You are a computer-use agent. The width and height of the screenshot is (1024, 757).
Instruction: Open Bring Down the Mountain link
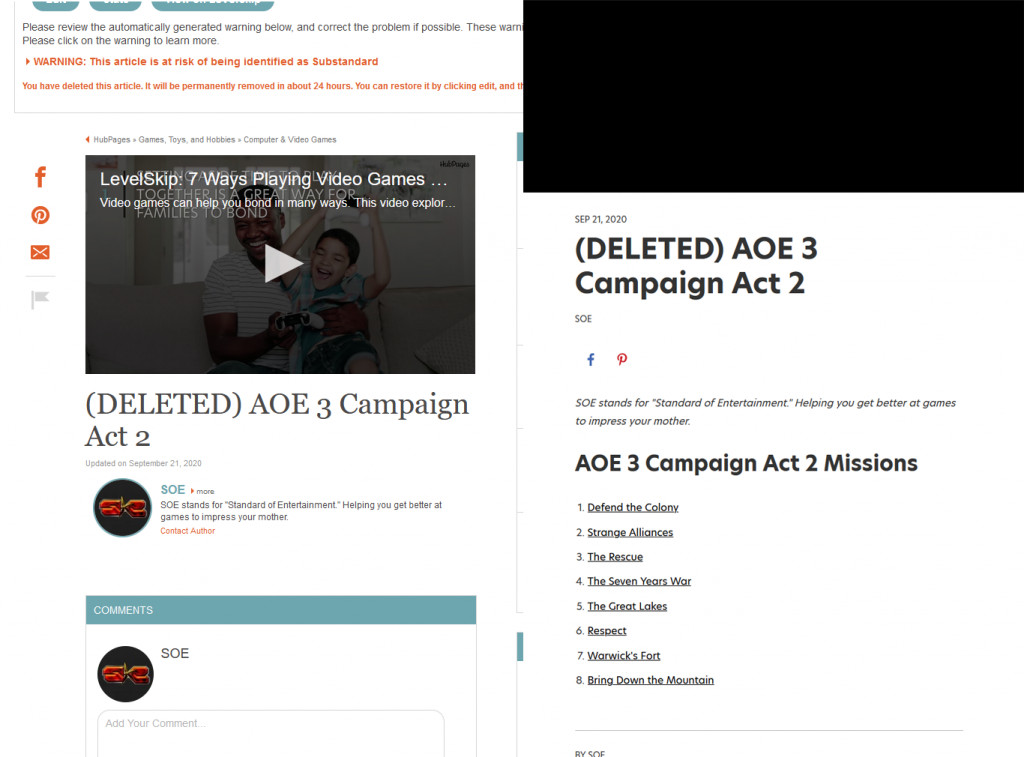650,680
